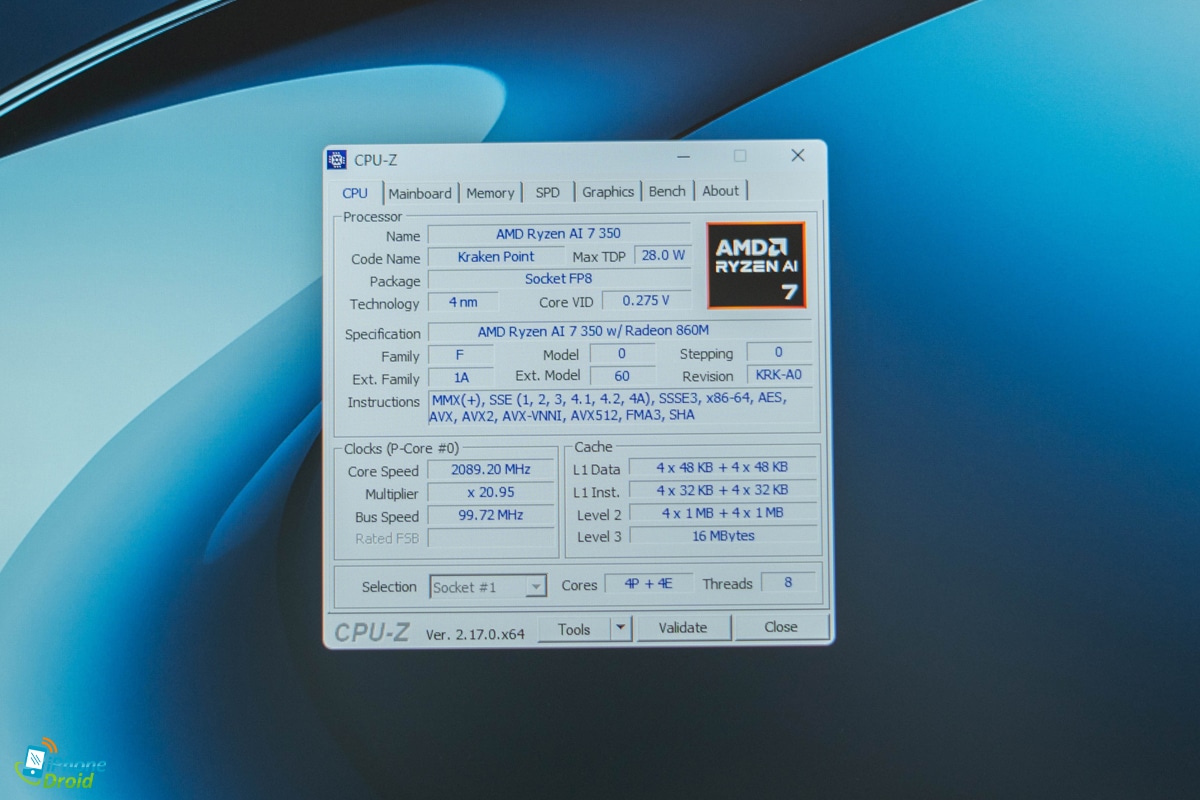Open the Bench tab

pyautogui.click(x=667, y=191)
